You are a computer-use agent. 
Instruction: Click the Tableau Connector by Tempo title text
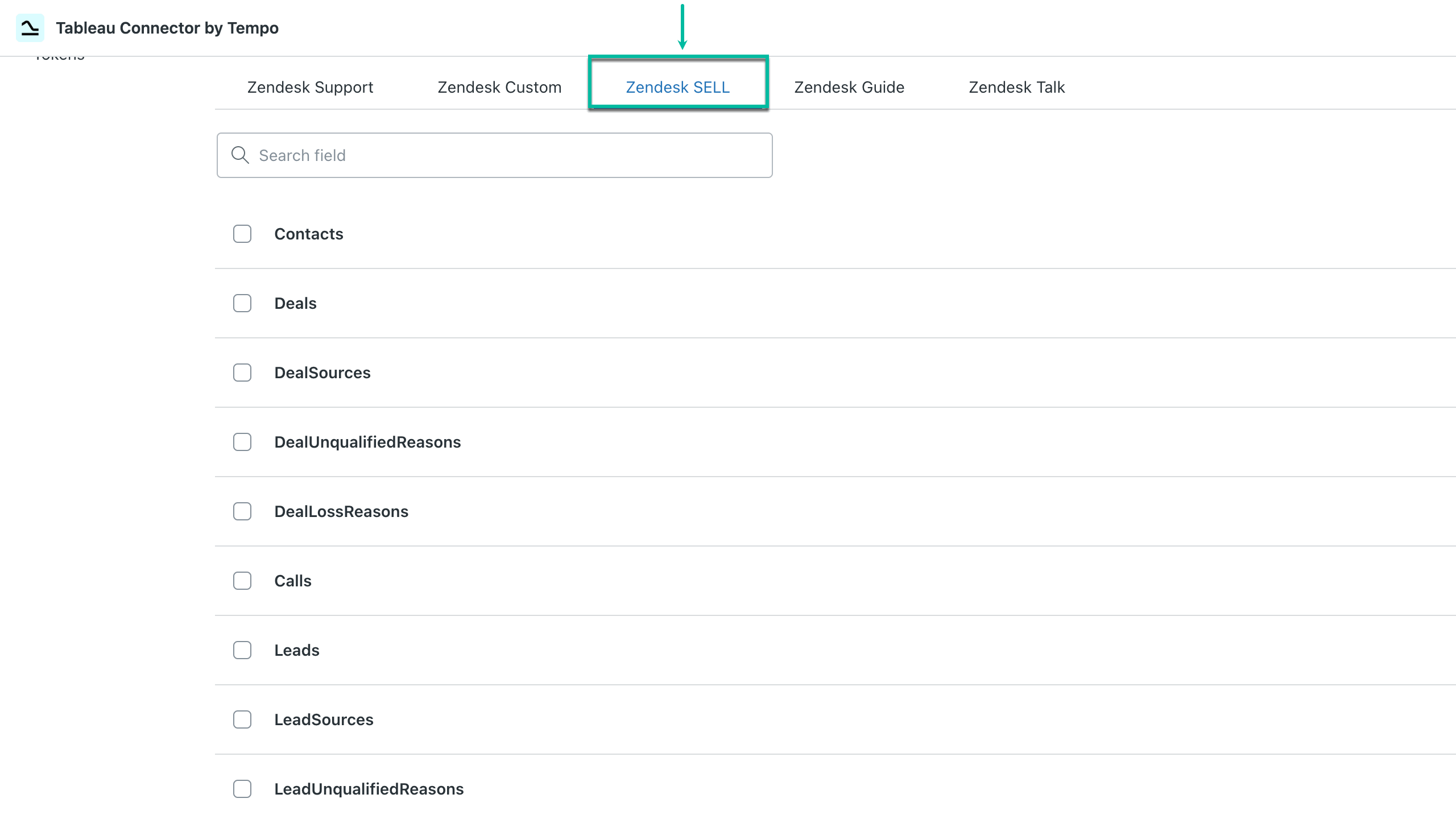pos(167,27)
